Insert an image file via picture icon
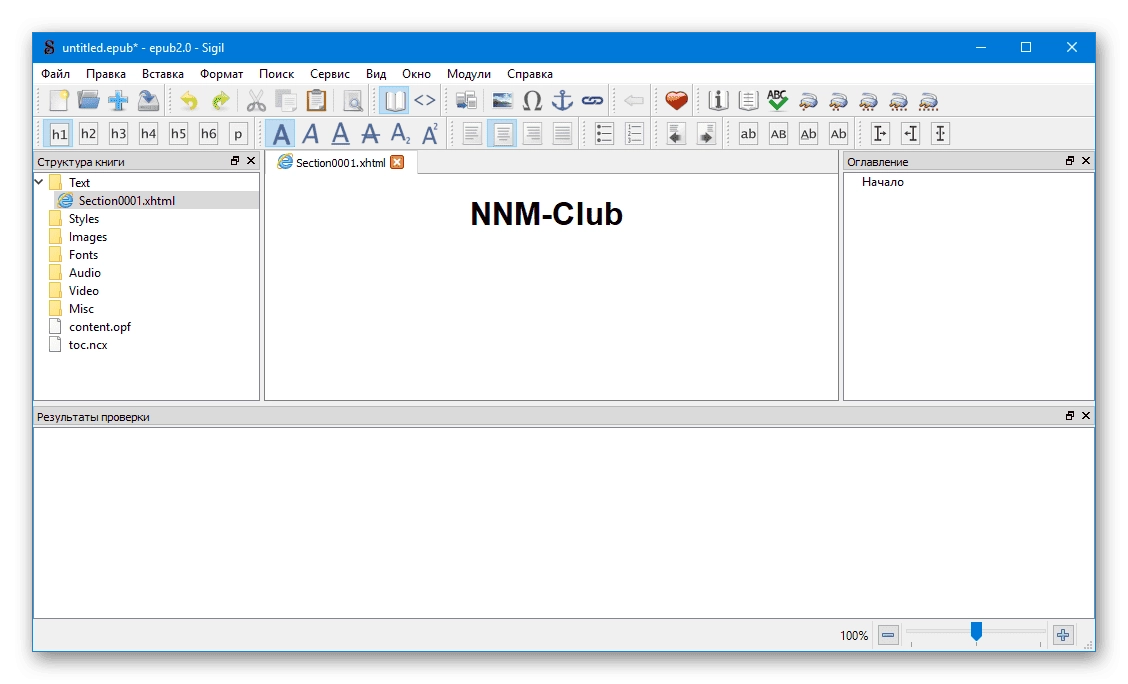 (x=502, y=101)
